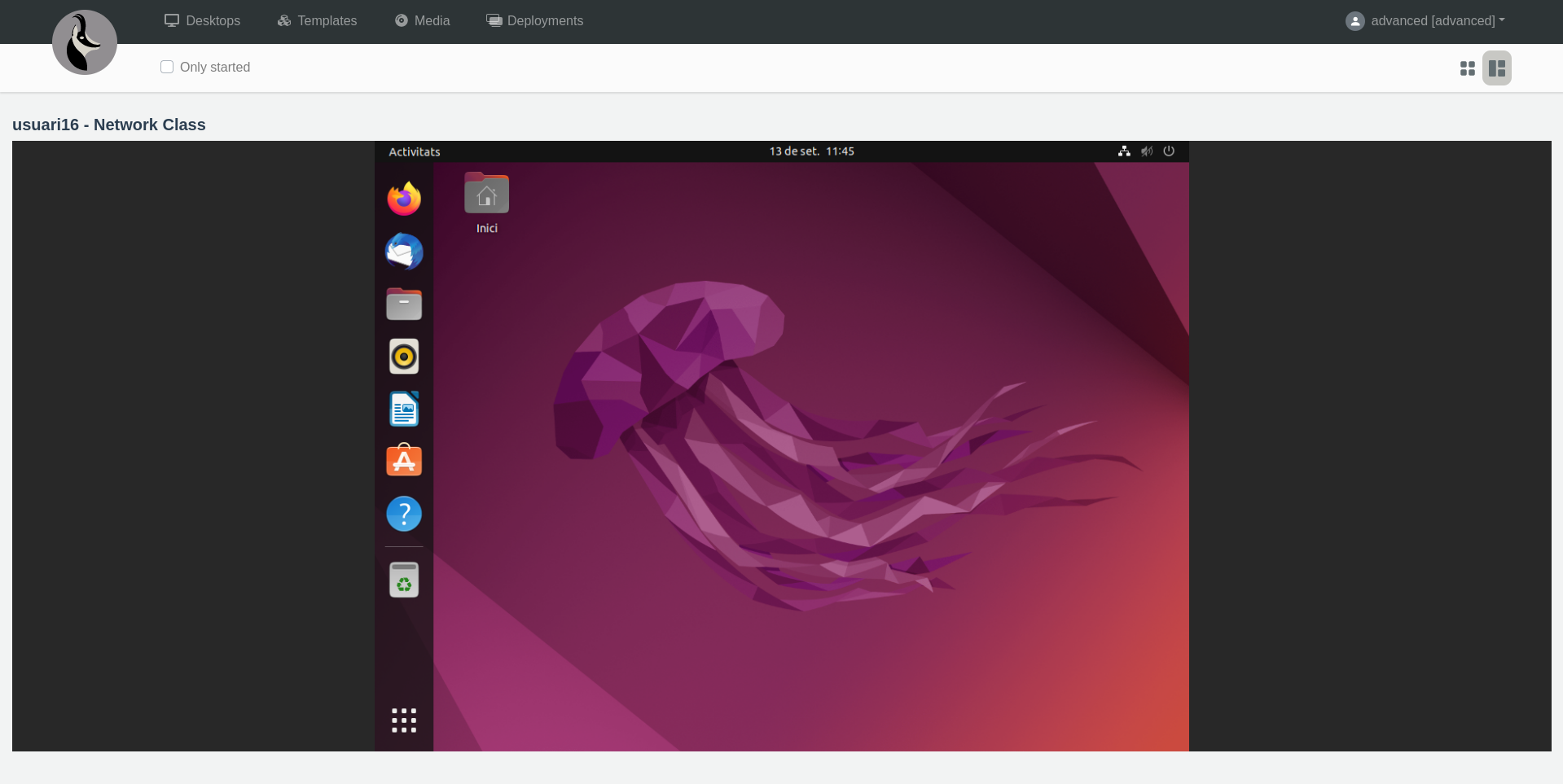The height and width of the screenshot is (784, 1563).
Task: Show applications grid button
Action: pyautogui.click(x=404, y=720)
